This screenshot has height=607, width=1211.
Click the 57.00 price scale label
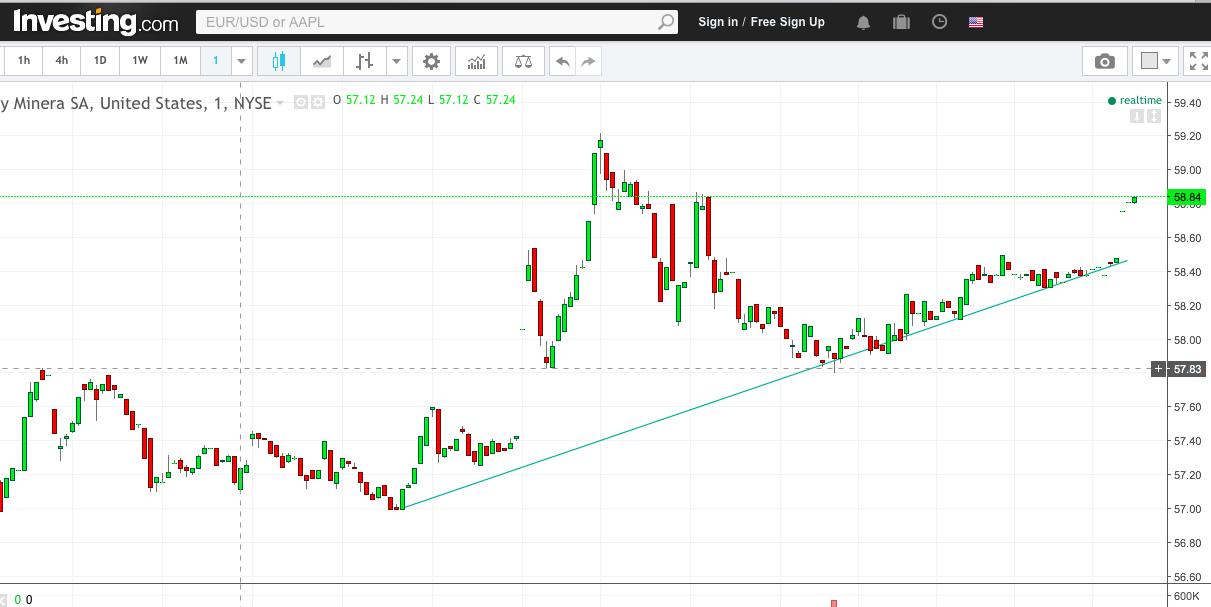coord(1187,509)
